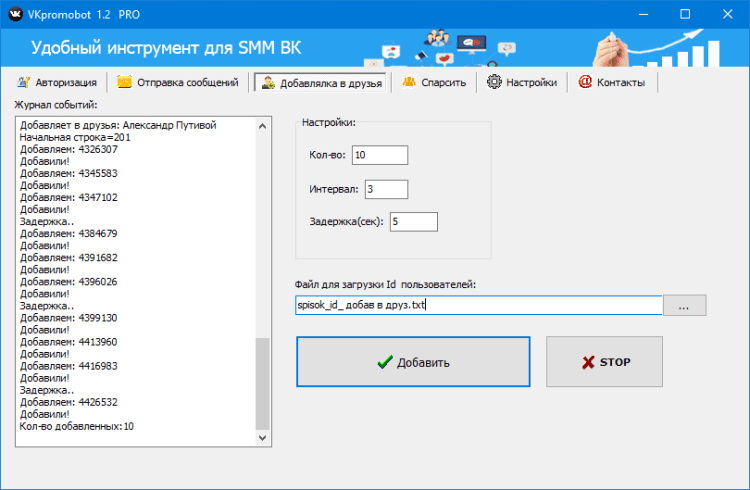
Task: Click the green checkmark on Добавить button
Action: [385, 362]
